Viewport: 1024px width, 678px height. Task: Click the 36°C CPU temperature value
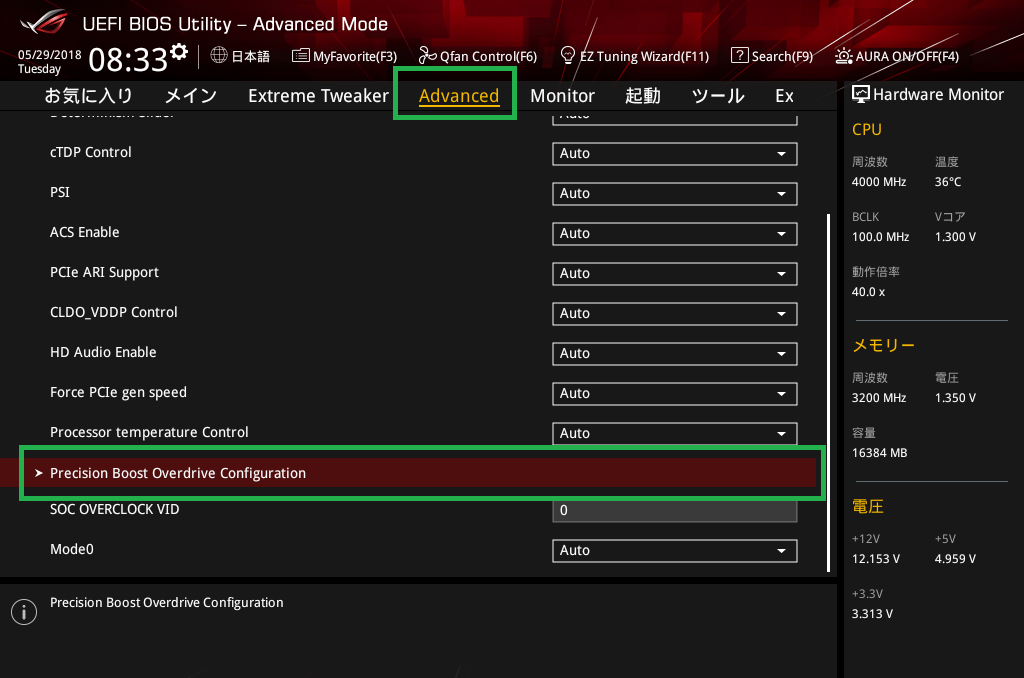coord(948,182)
